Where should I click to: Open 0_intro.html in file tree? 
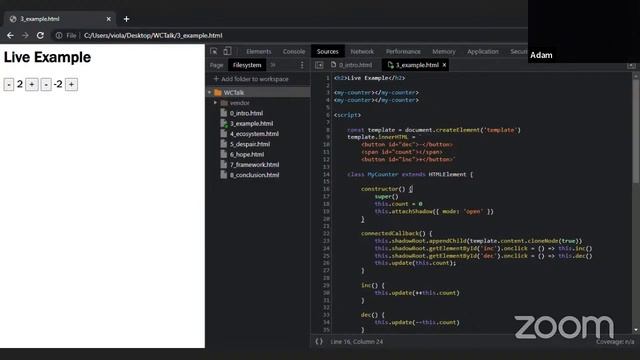pyautogui.click(x=246, y=113)
